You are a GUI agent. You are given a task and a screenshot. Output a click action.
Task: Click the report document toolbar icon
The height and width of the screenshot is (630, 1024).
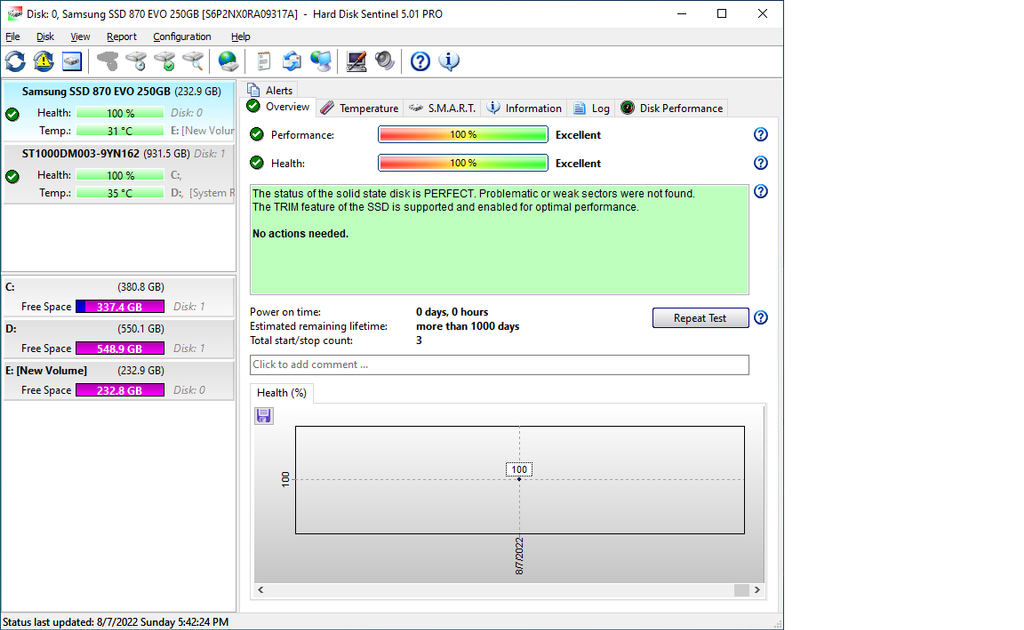[264, 62]
